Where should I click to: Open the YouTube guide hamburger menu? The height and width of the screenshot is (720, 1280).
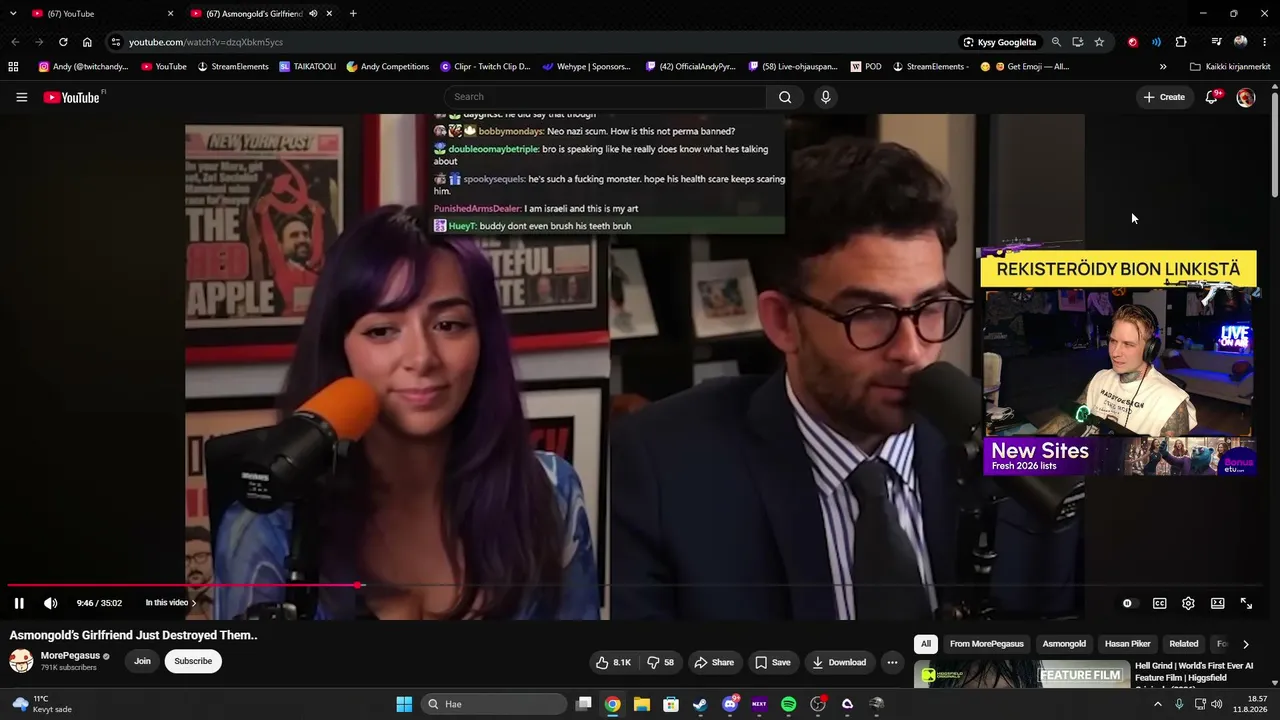[x=21, y=97]
